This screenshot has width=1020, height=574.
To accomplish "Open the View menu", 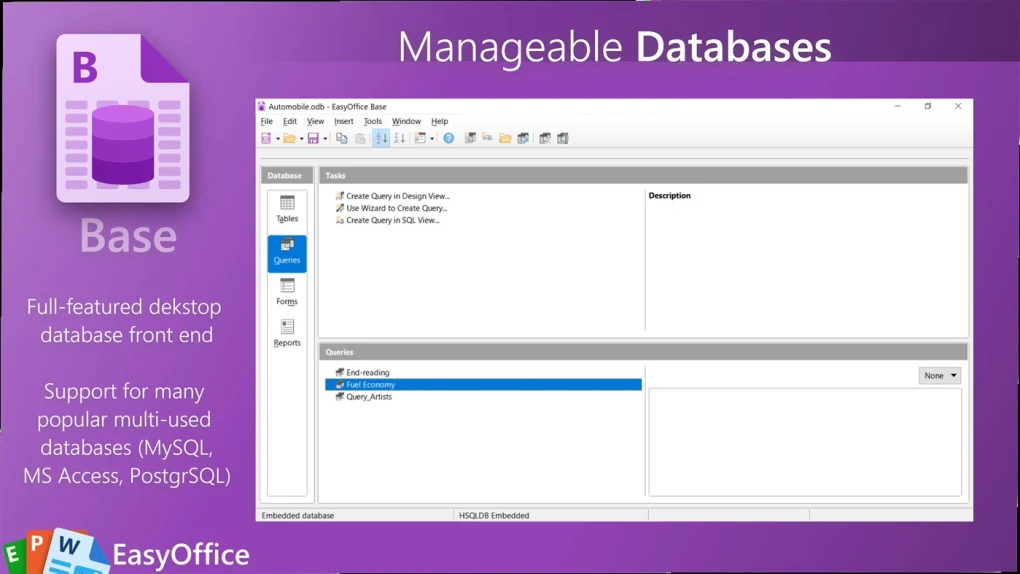I will click(x=315, y=121).
